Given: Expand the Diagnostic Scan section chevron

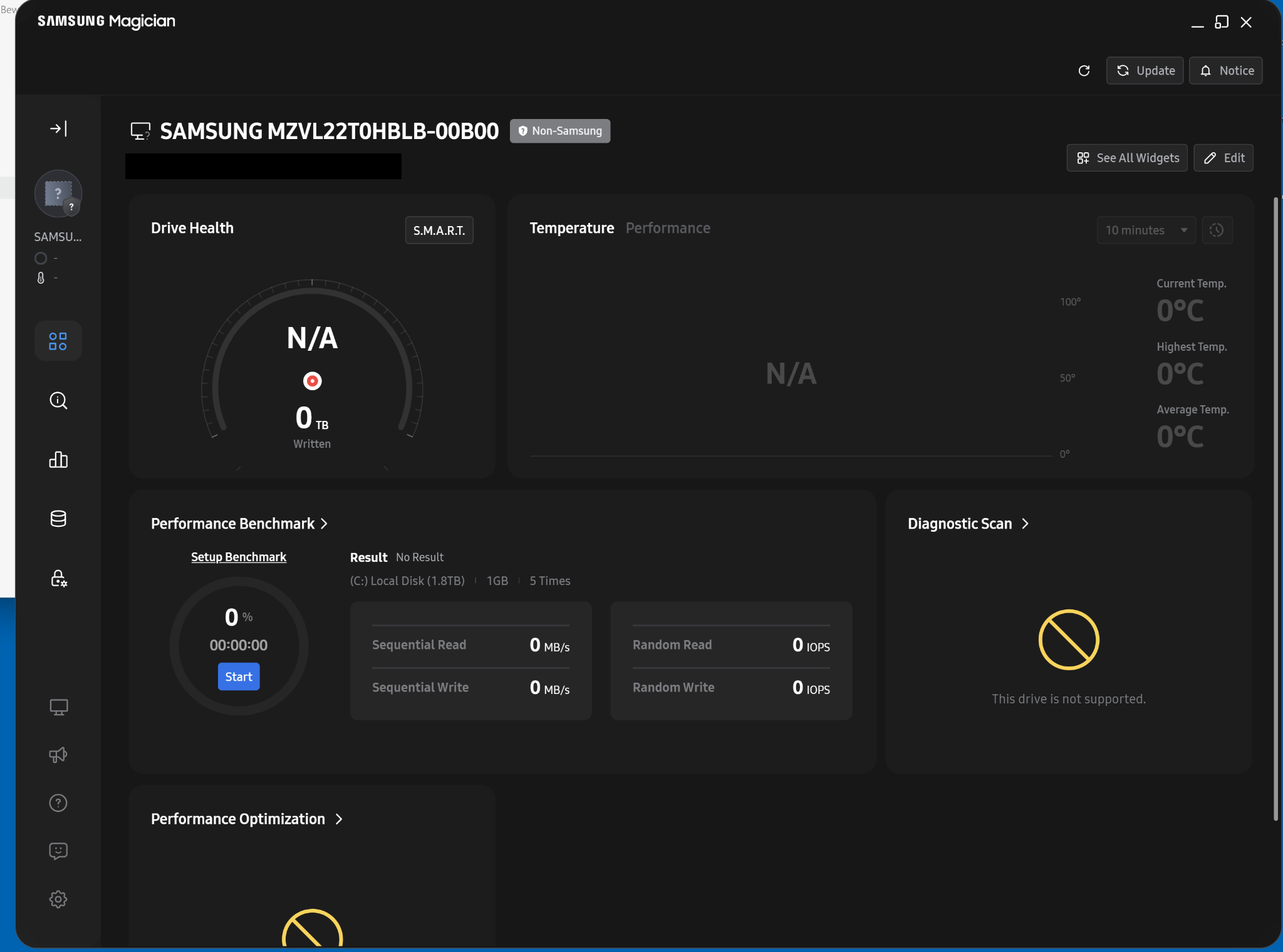Looking at the screenshot, I should pos(1025,524).
